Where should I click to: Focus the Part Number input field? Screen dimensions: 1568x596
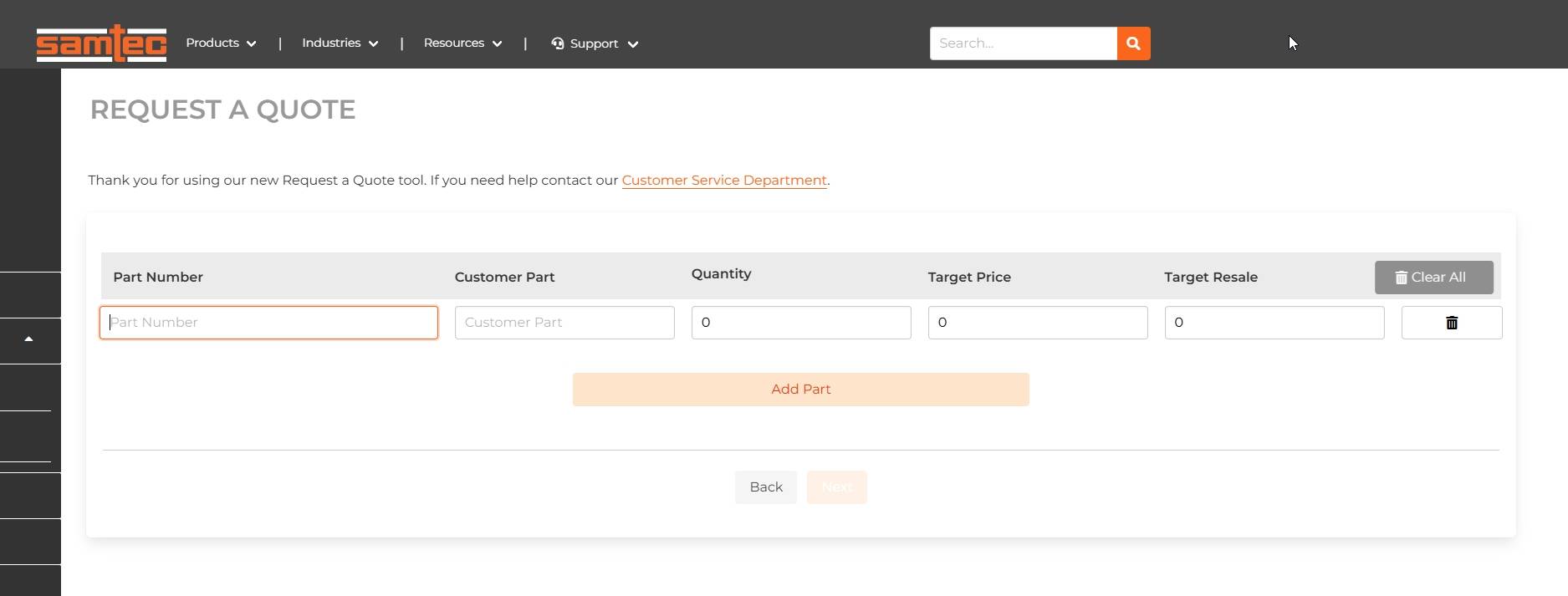pos(268,323)
